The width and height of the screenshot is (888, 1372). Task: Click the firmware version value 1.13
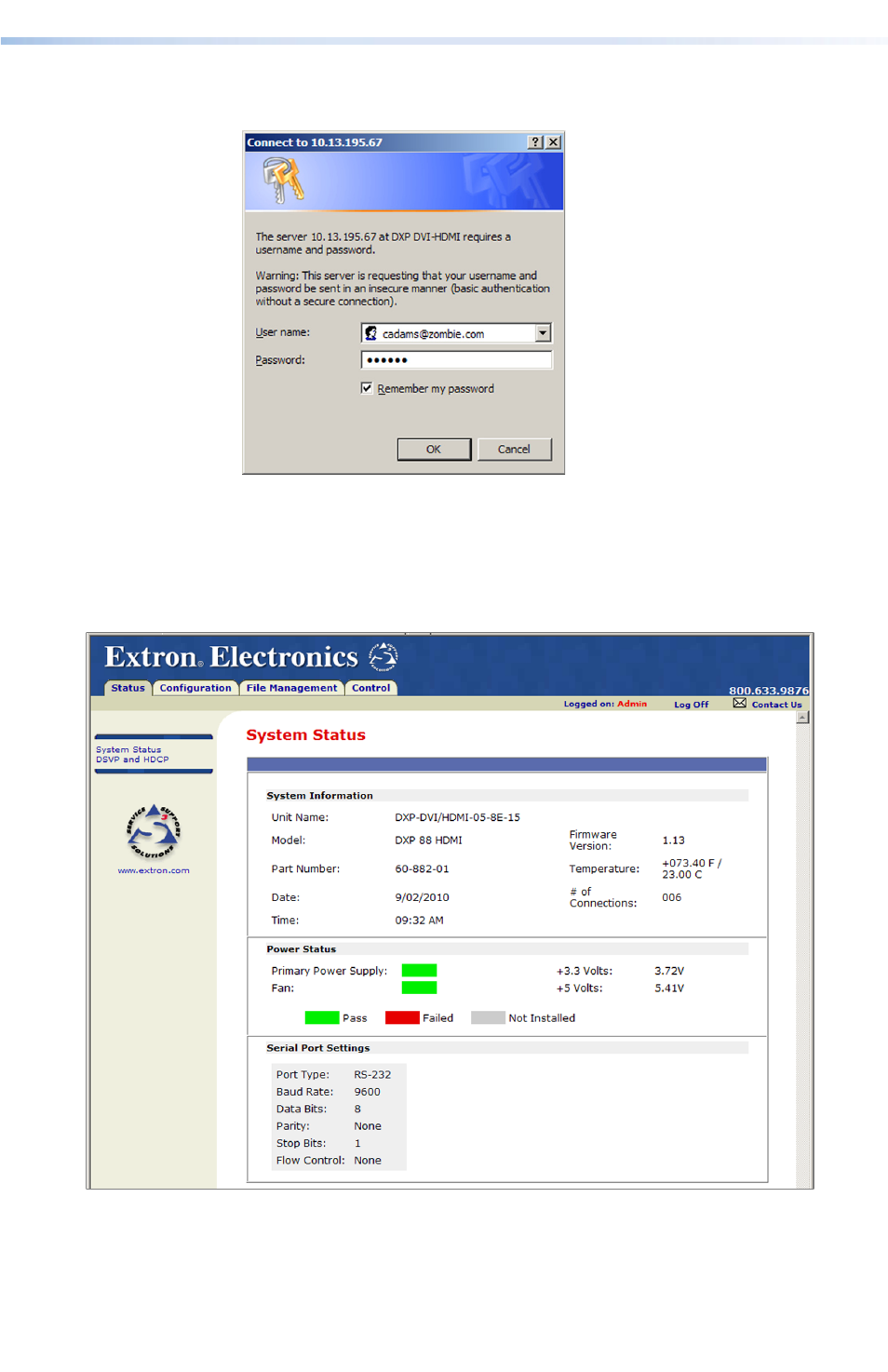click(x=673, y=840)
